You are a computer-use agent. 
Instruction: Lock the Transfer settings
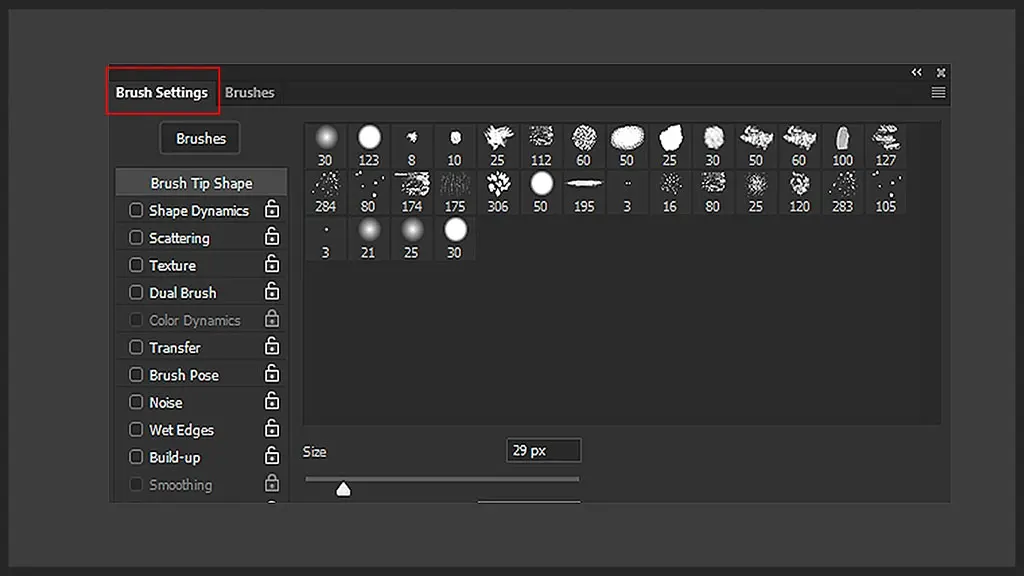[x=272, y=347]
